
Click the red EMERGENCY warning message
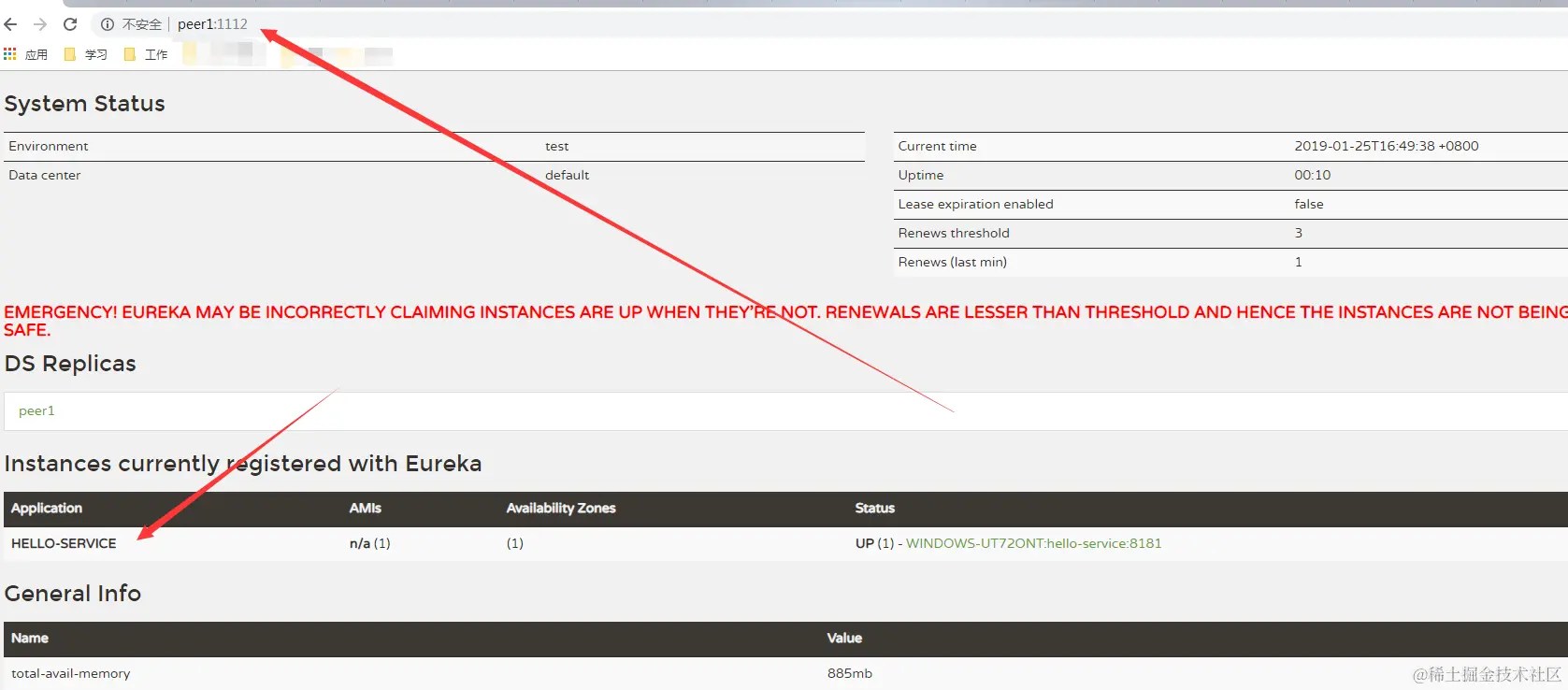pyautogui.click(x=785, y=321)
